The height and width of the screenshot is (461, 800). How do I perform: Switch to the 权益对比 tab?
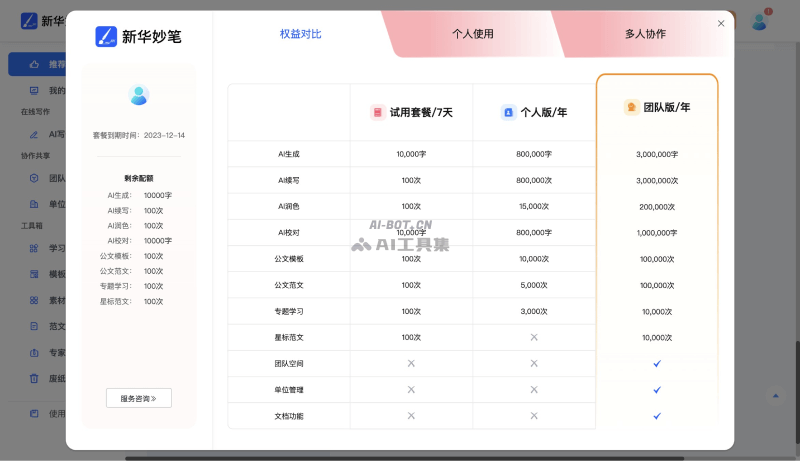pos(301,34)
